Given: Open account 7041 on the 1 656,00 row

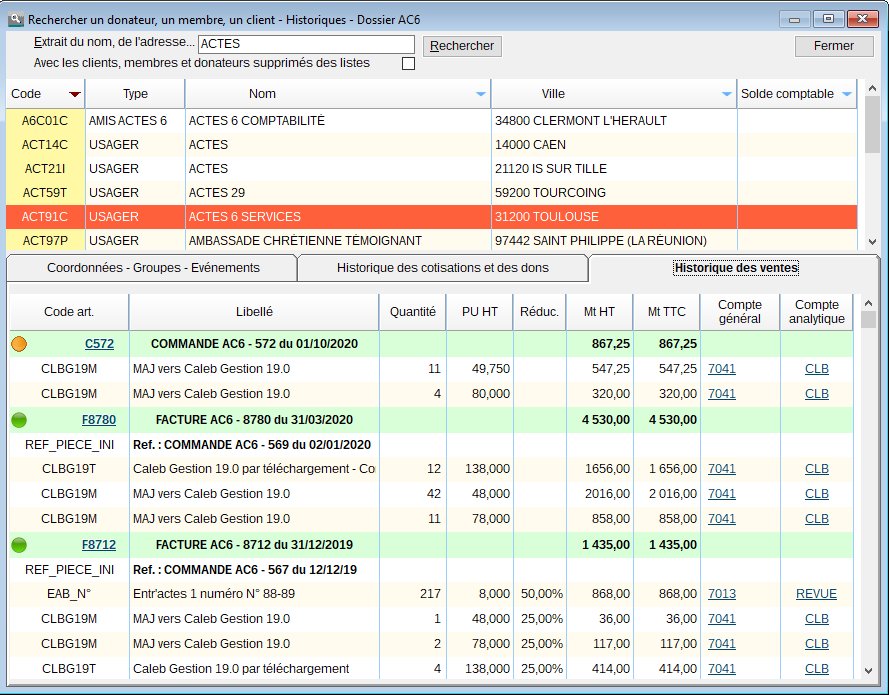Looking at the screenshot, I should tap(722, 469).
